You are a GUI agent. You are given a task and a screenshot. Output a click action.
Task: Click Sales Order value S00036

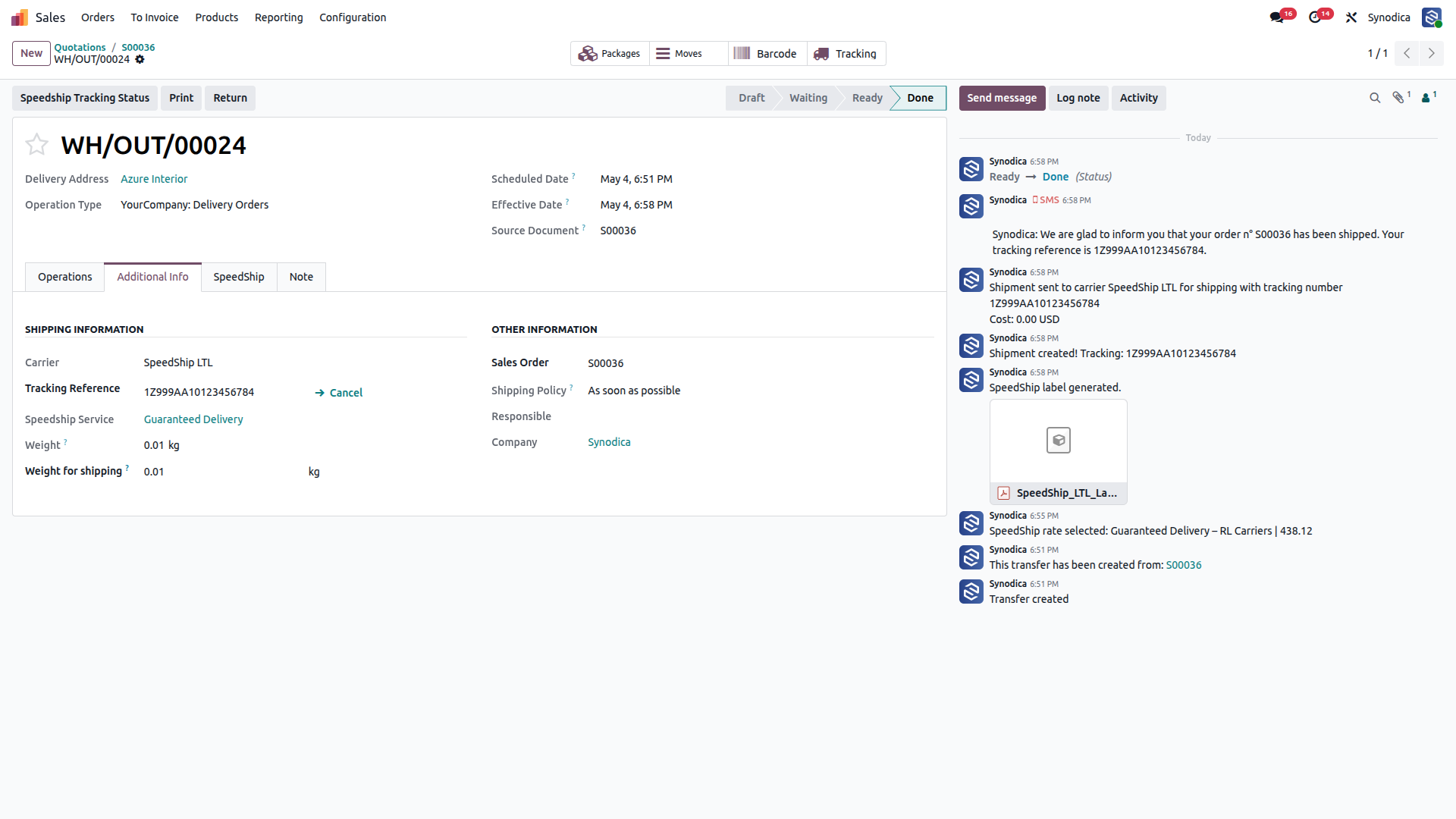coord(606,363)
